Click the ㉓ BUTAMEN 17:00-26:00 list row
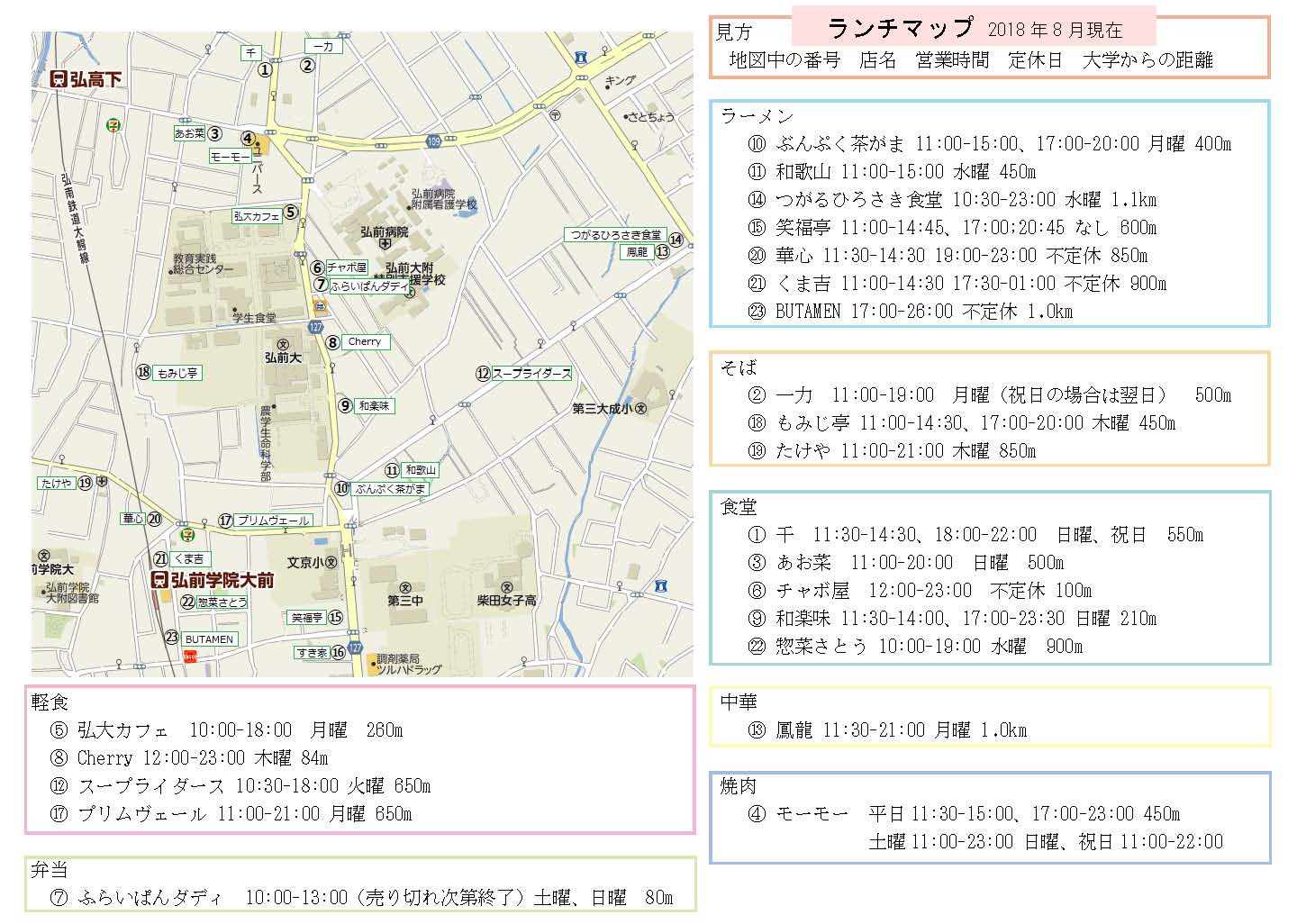The height and width of the screenshot is (924, 1306). click(x=910, y=311)
